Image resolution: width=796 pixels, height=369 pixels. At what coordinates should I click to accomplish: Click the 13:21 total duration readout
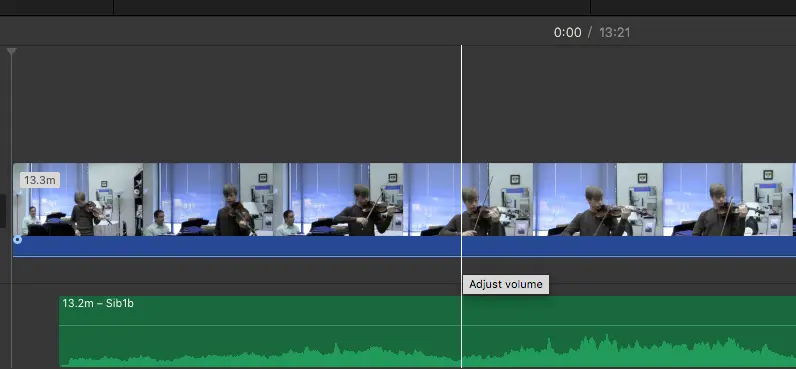point(615,32)
